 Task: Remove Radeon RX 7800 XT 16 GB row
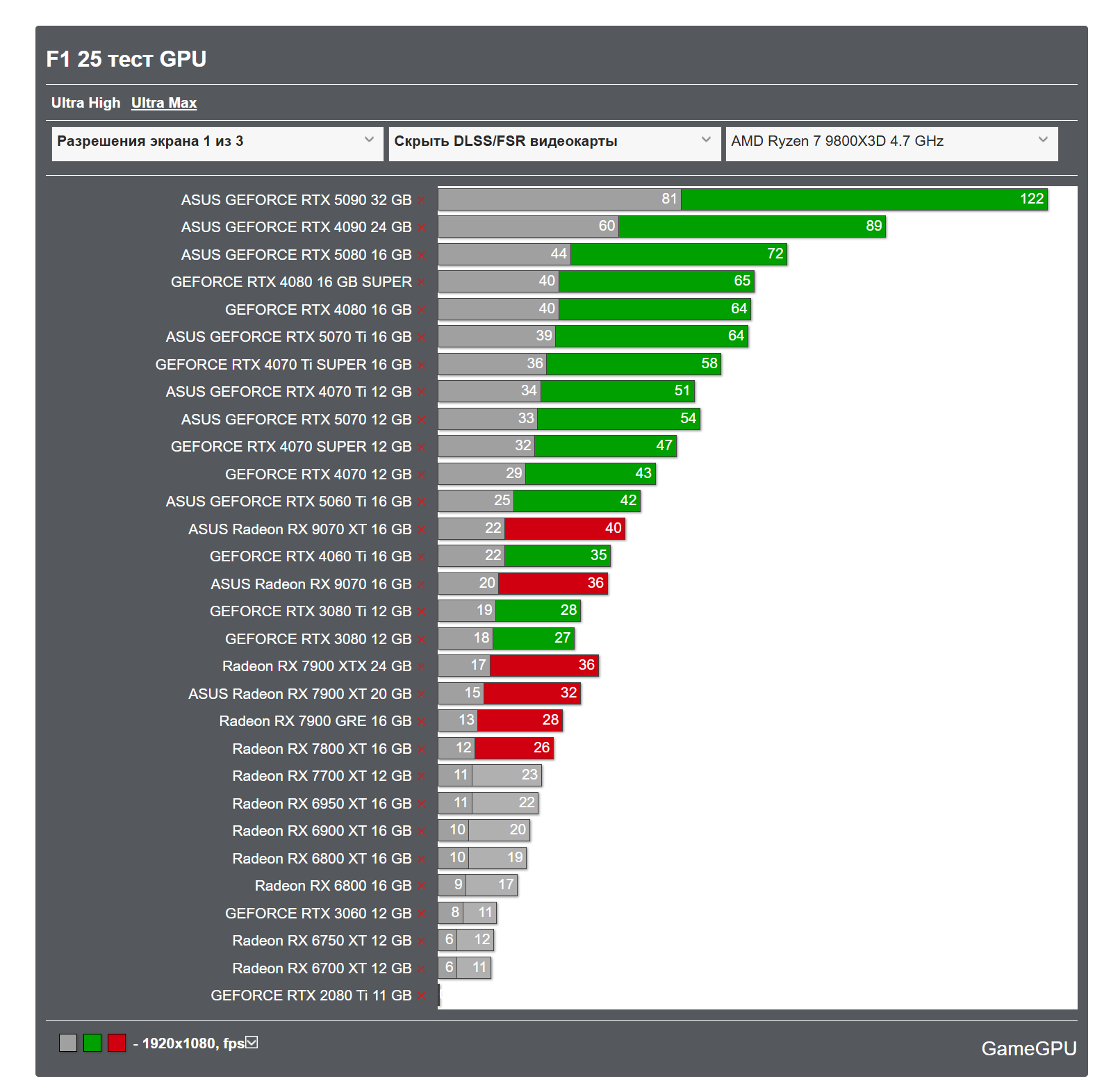[x=422, y=749]
